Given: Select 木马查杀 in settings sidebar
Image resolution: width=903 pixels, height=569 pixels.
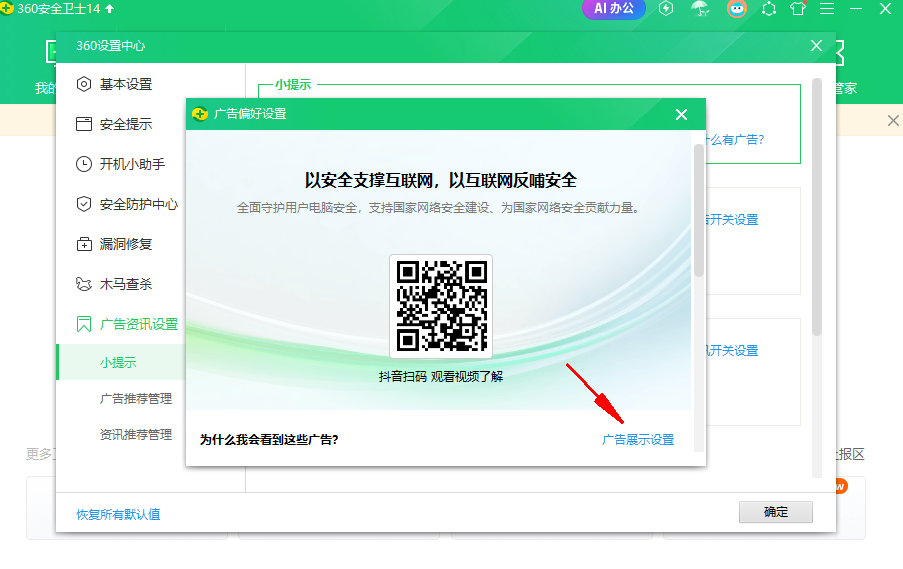Looking at the screenshot, I should click(126, 284).
